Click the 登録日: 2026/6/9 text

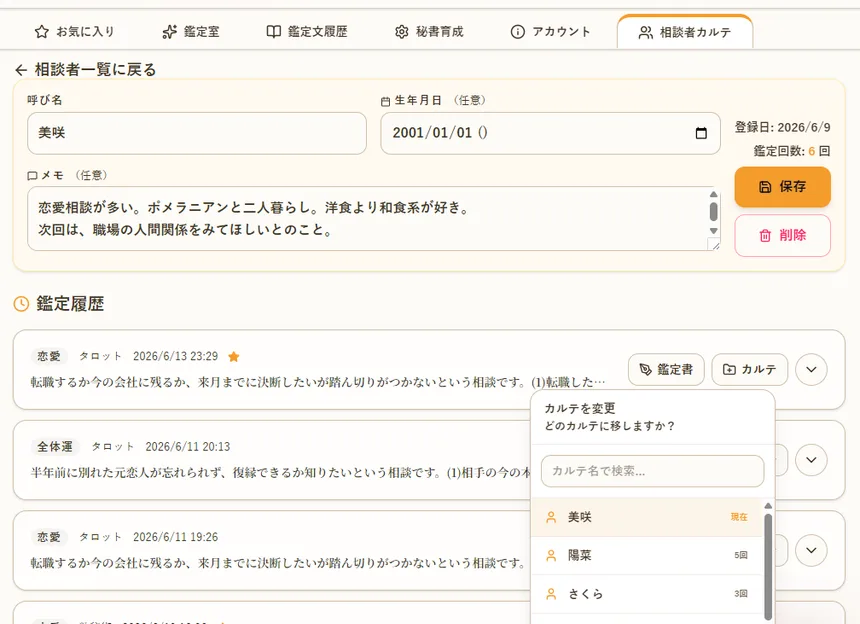(x=783, y=128)
